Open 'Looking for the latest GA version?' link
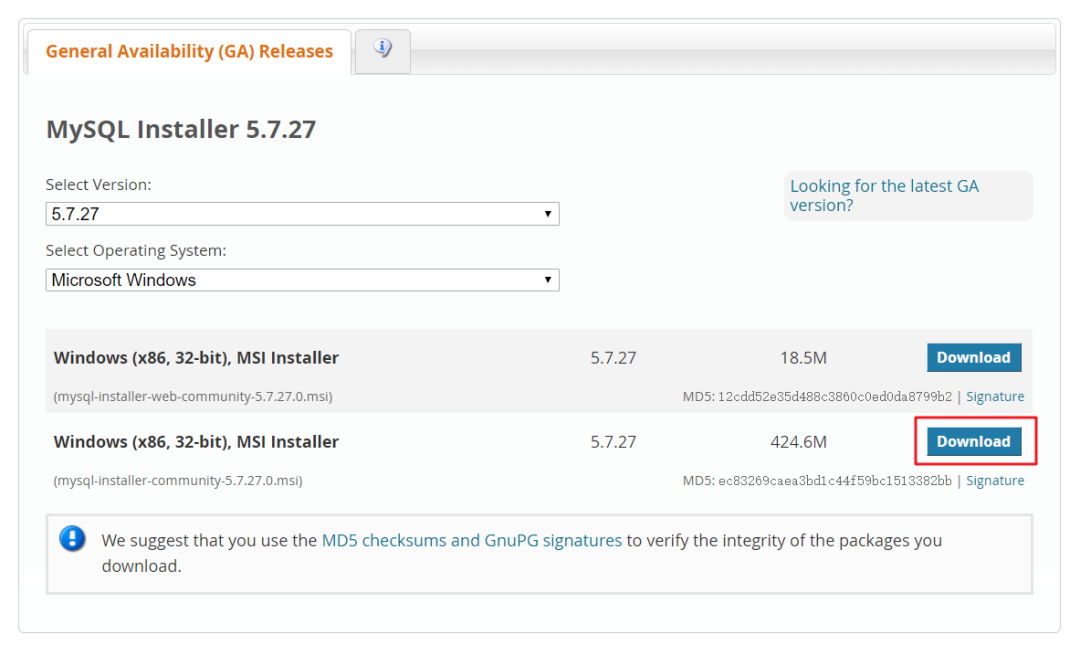The width and height of the screenshot is (1080, 645). (884, 195)
